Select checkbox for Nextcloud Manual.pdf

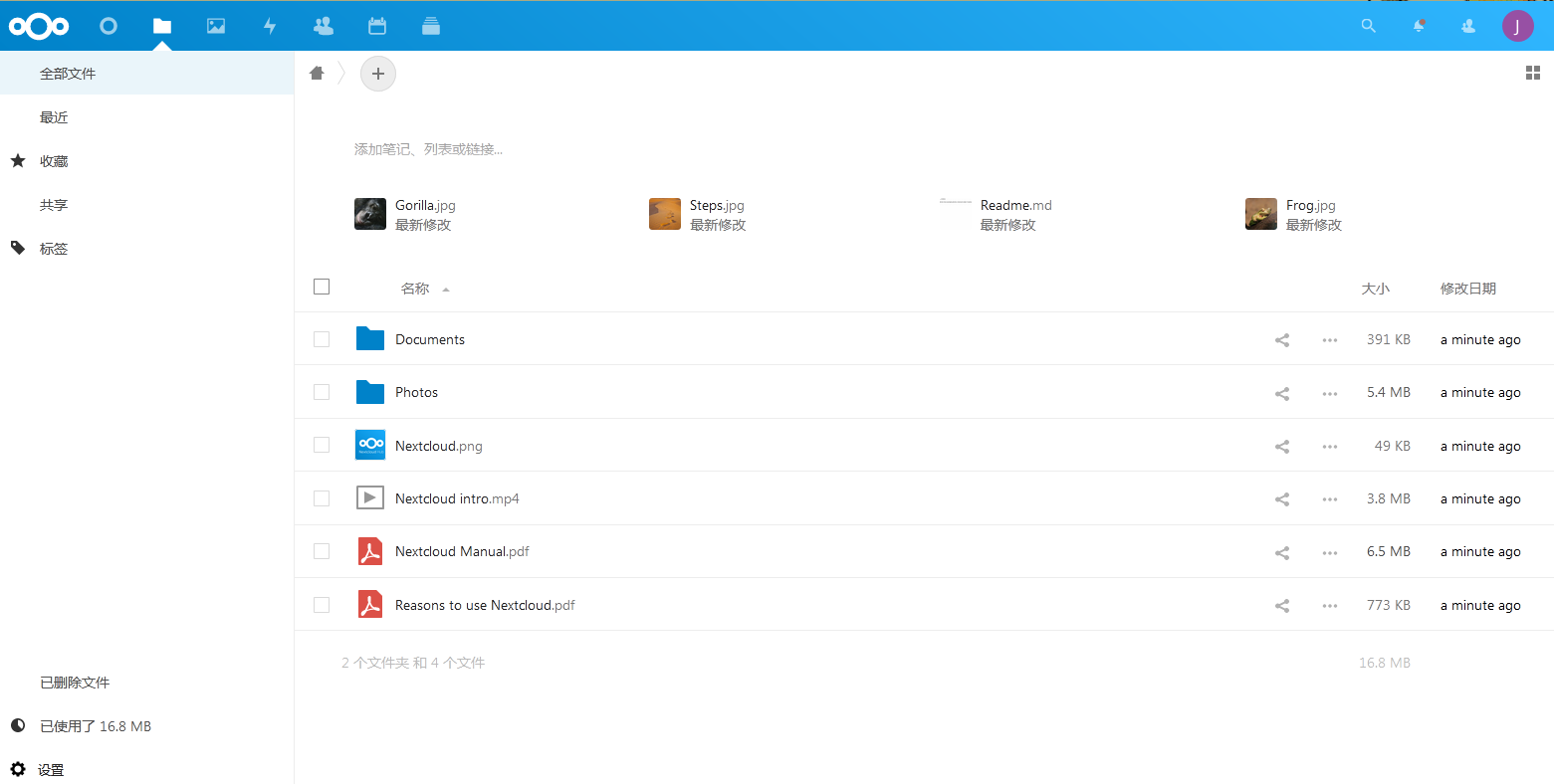click(322, 552)
